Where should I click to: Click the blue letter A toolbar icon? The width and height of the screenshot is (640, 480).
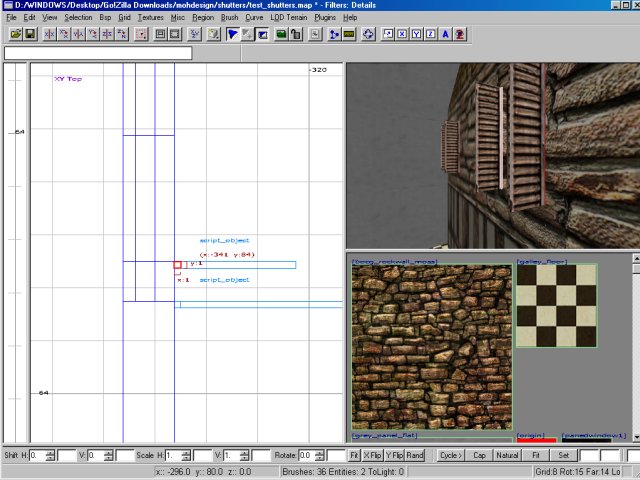(444, 34)
